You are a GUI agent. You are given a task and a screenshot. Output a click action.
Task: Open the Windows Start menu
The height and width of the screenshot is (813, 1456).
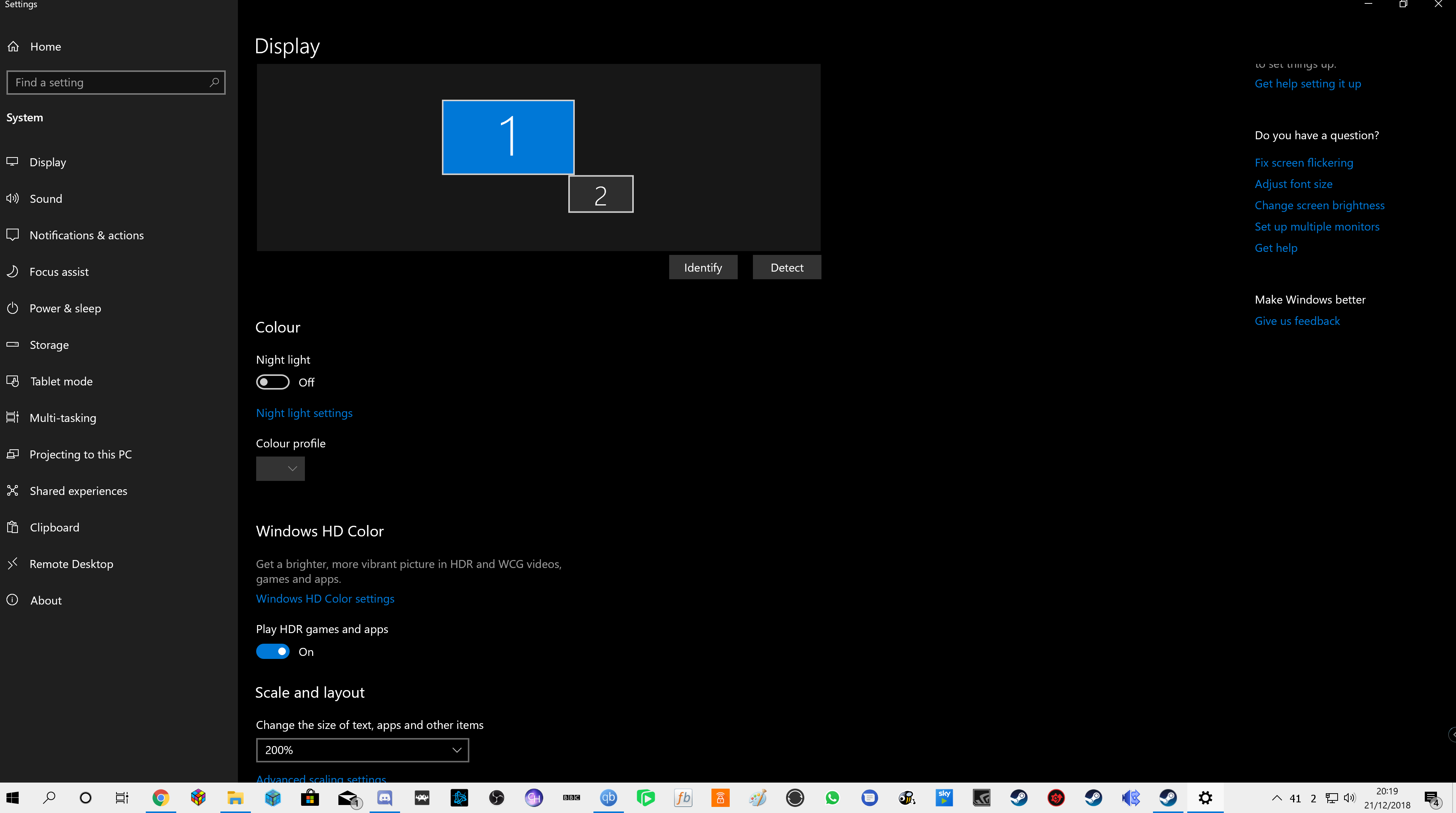pos(13,798)
